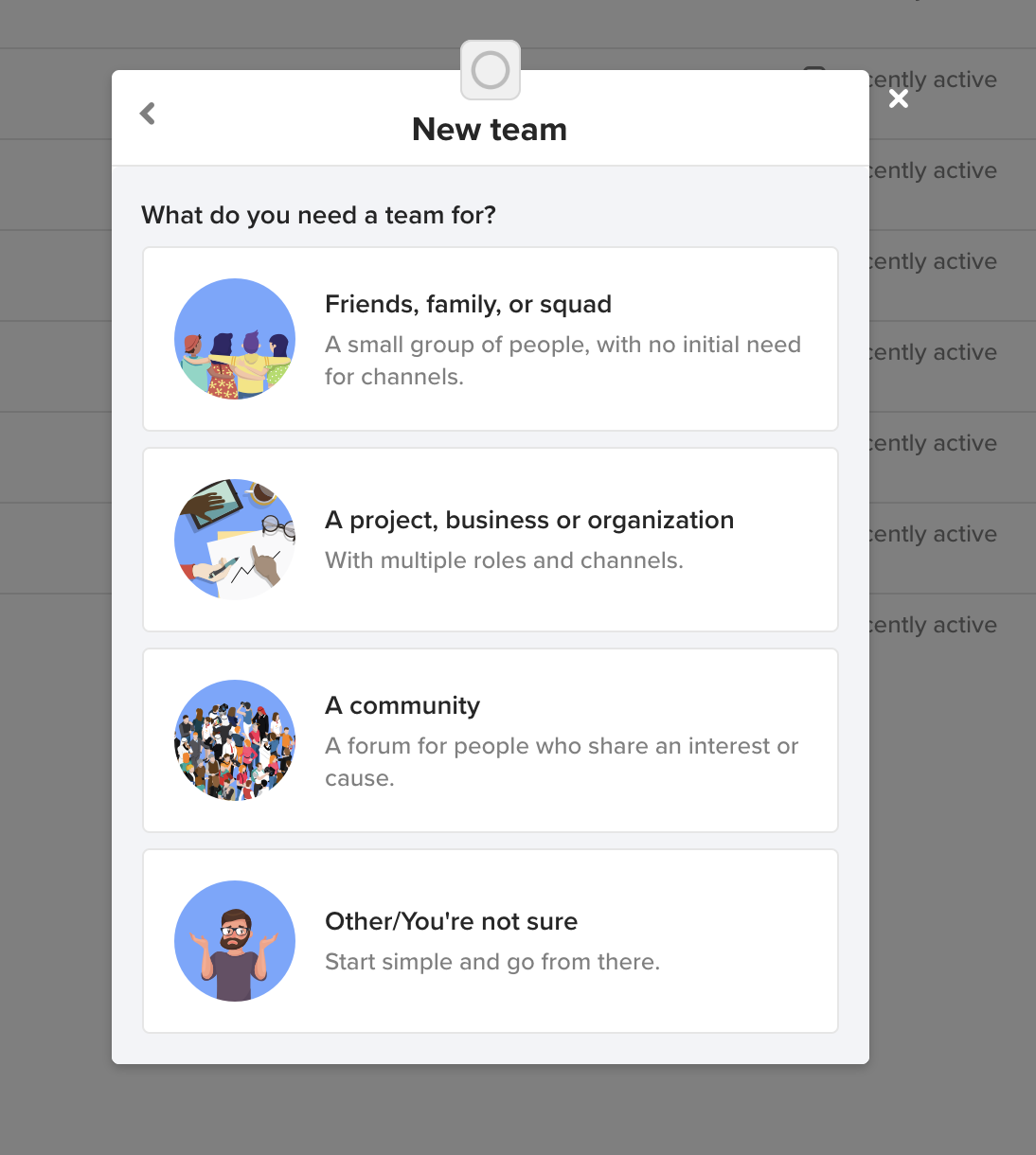
Task: Toggle the checkbox partly hidden behind dialog
Action: pyautogui.click(x=814, y=69)
